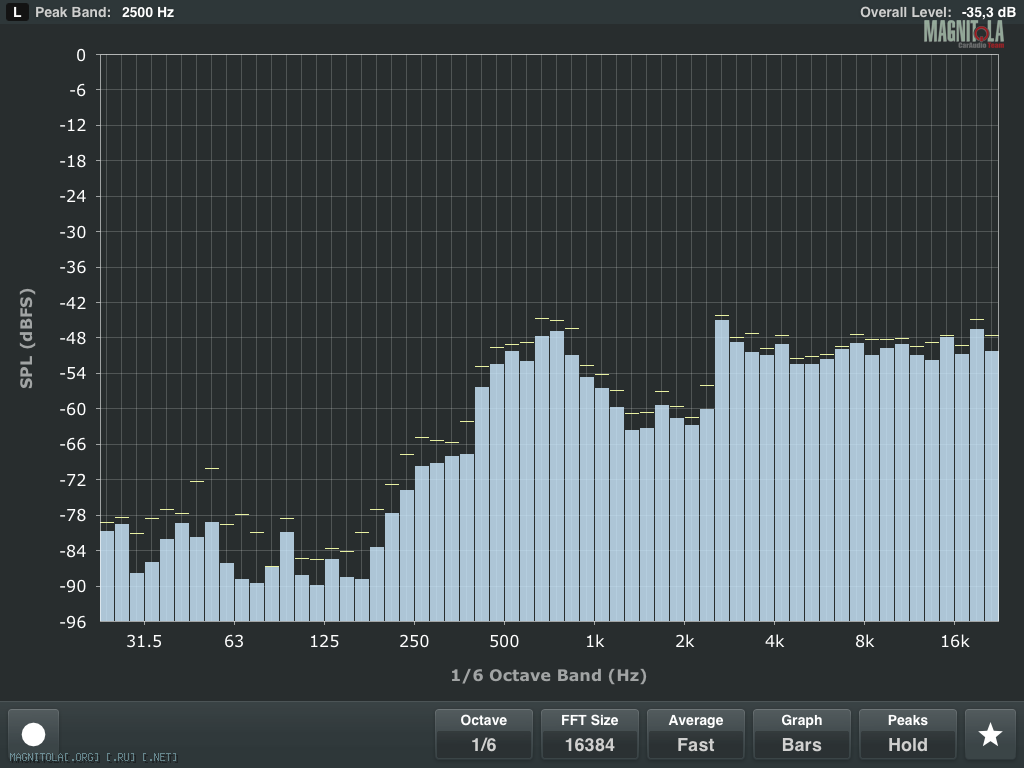The width and height of the screenshot is (1024, 768).
Task: Select the 16k frequency axis label
Action: [955, 641]
